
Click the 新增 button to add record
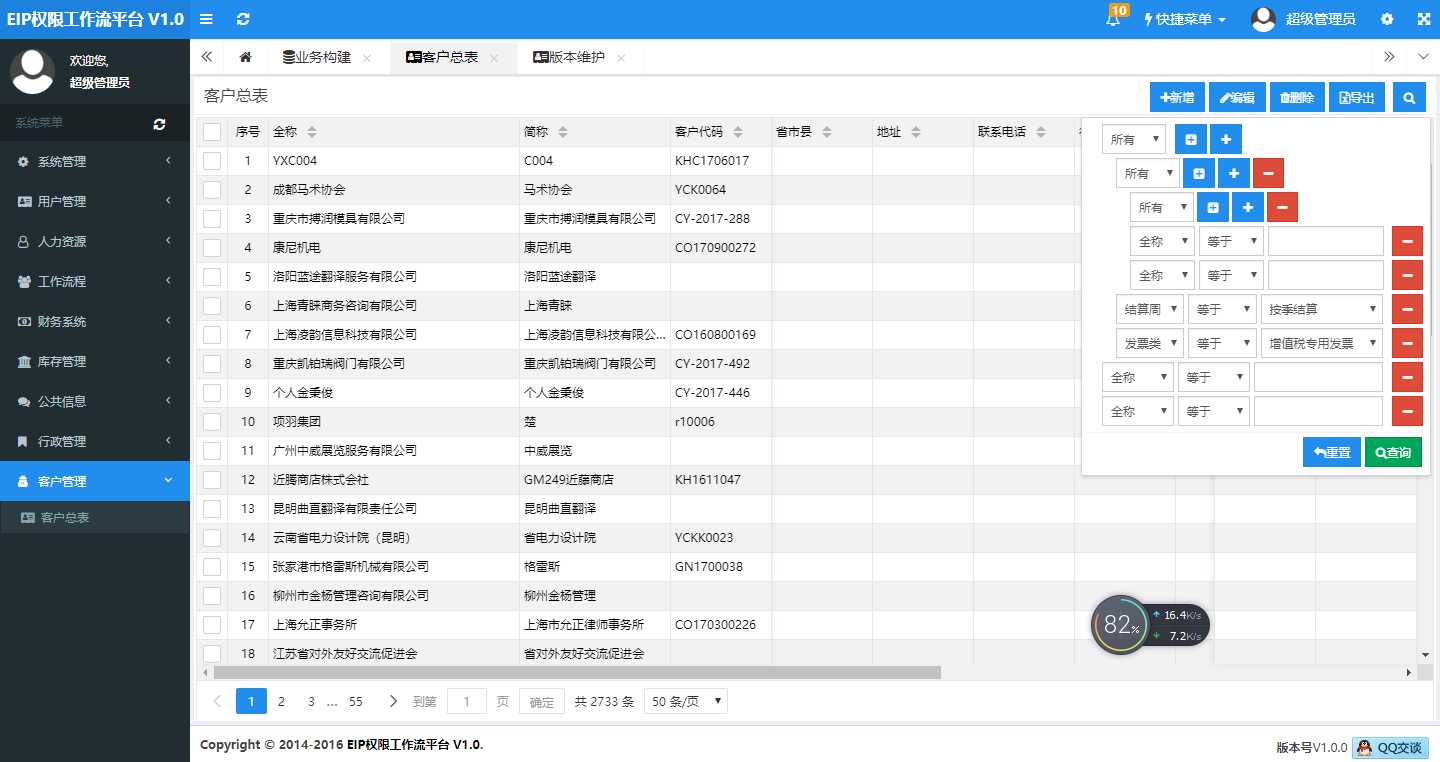point(1176,97)
